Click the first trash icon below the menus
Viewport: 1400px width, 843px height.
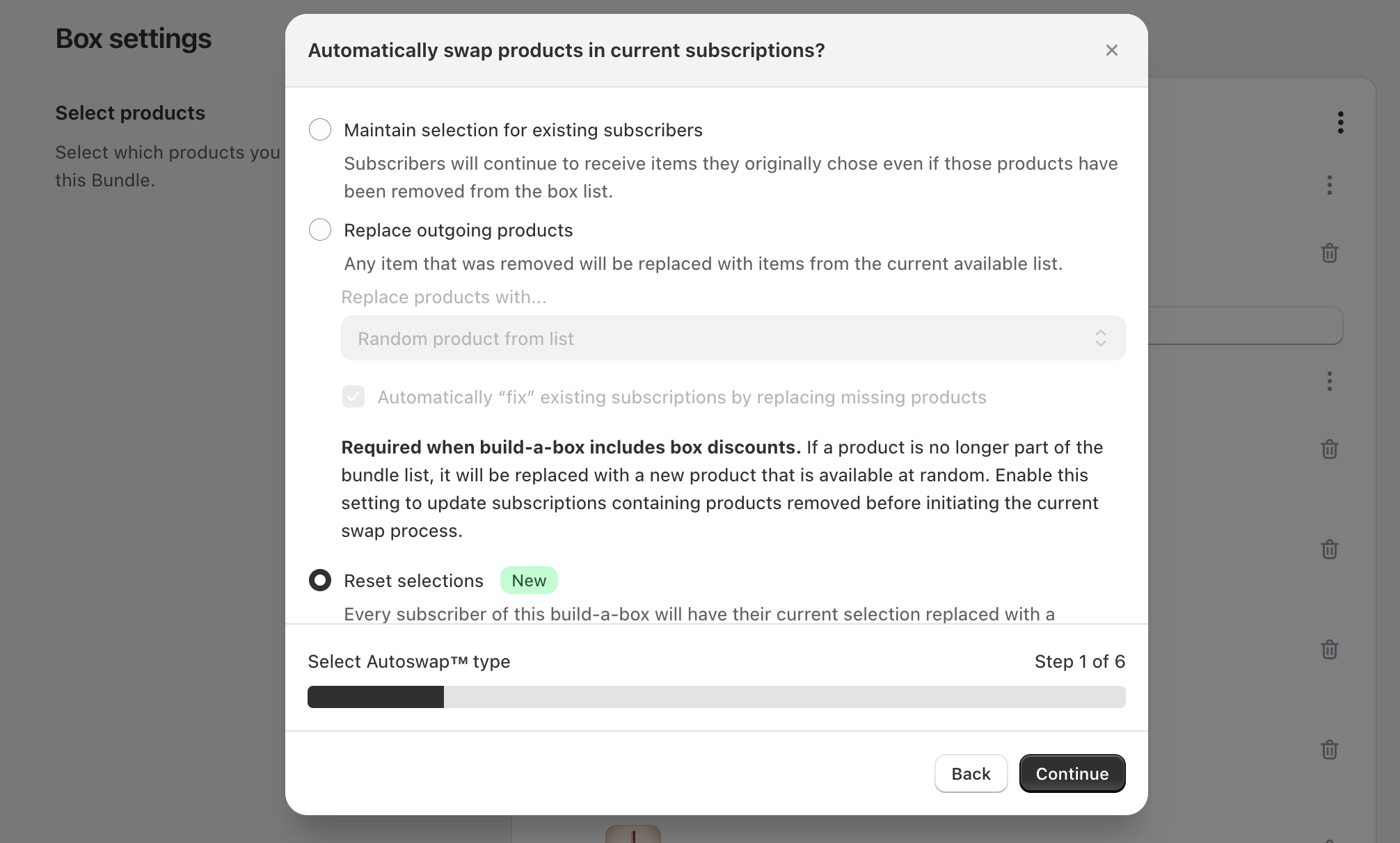(x=1329, y=253)
